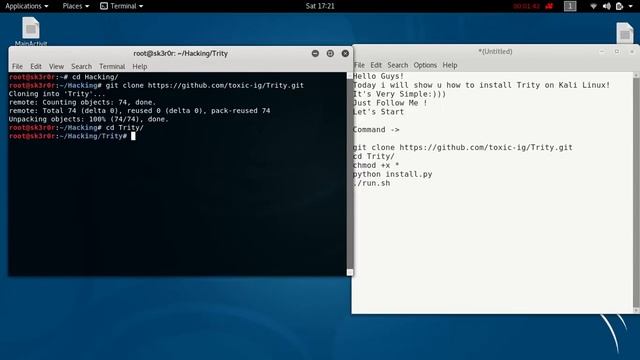Click the 'Command ->' line in editor

pyautogui.click(x=376, y=130)
